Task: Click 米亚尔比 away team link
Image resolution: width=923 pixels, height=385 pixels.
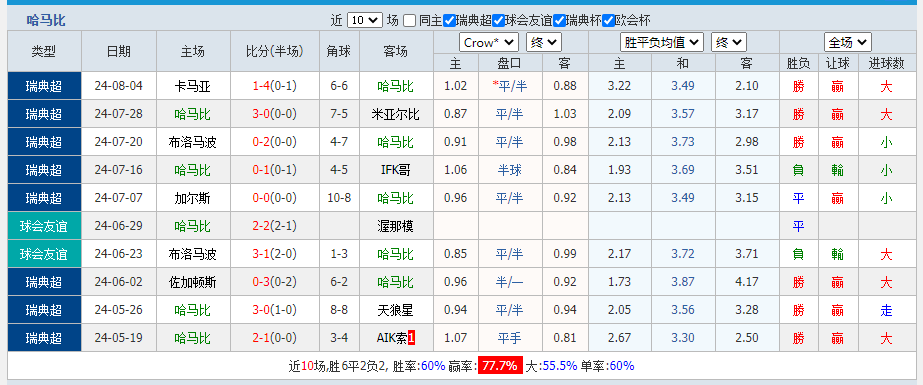Action: (396, 114)
